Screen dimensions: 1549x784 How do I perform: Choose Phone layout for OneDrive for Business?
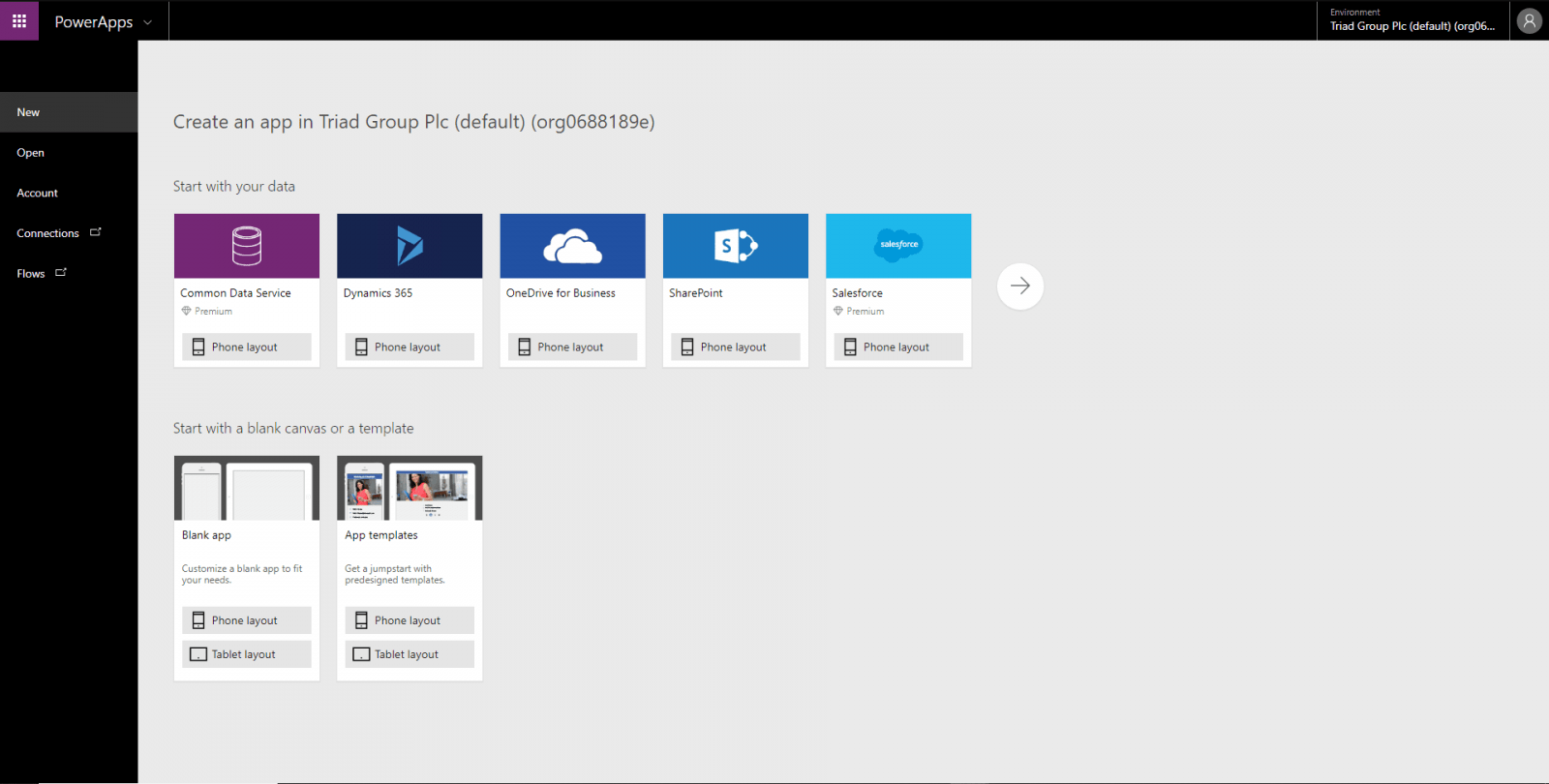(573, 347)
